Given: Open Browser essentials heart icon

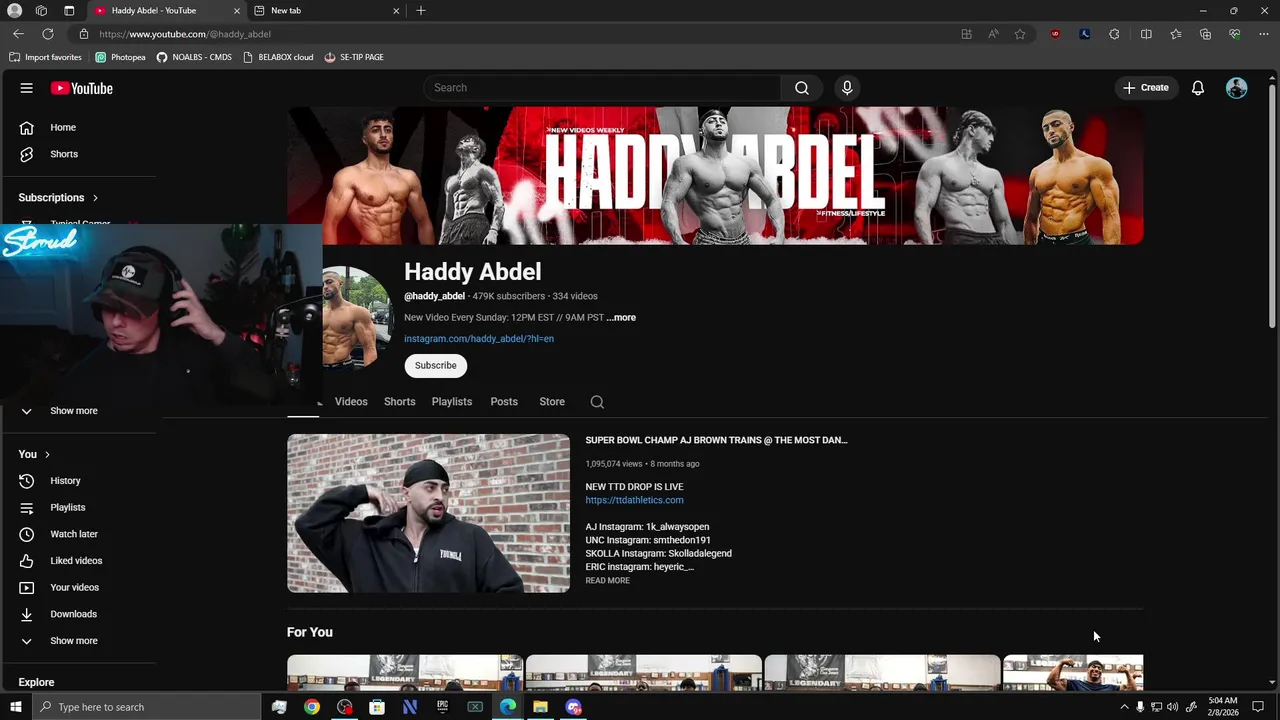Looking at the screenshot, I should 1235,34.
